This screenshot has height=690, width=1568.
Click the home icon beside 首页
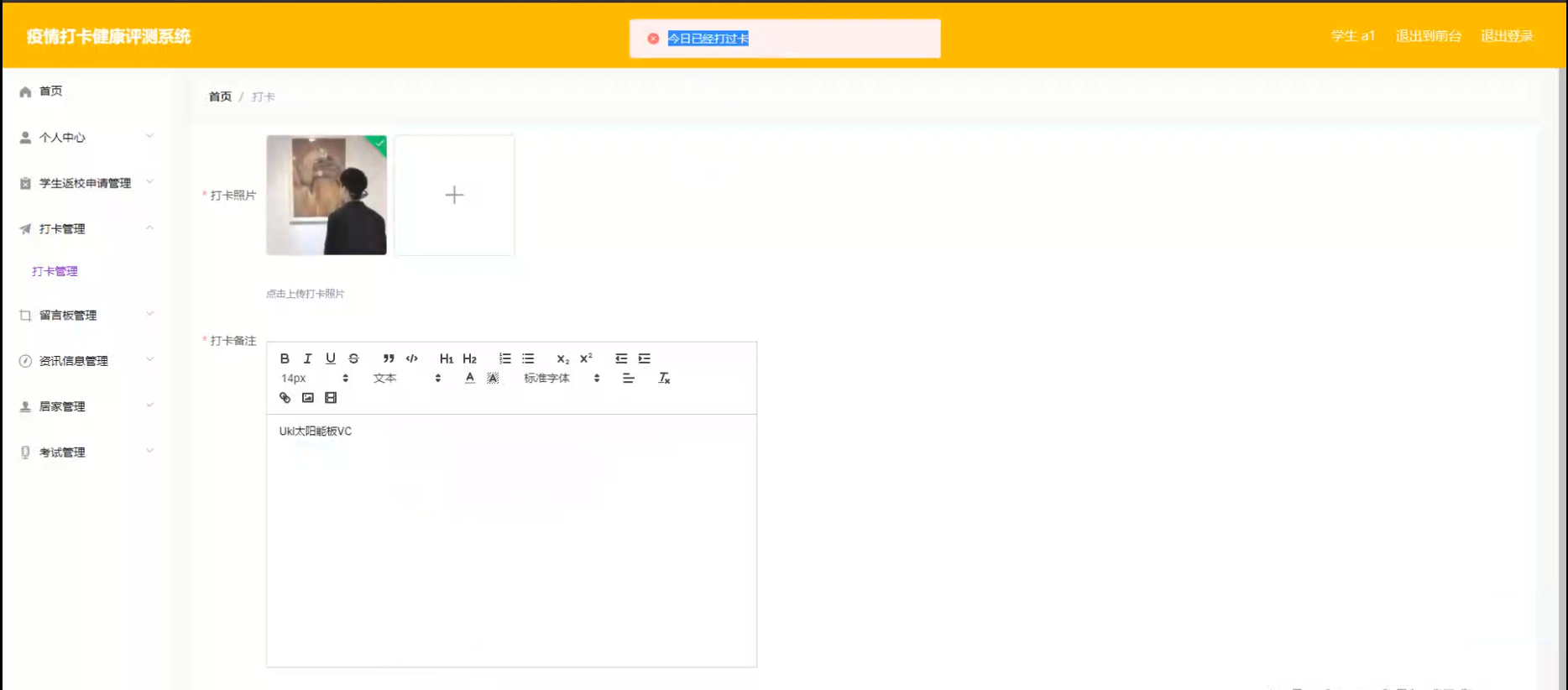(25, 91)
